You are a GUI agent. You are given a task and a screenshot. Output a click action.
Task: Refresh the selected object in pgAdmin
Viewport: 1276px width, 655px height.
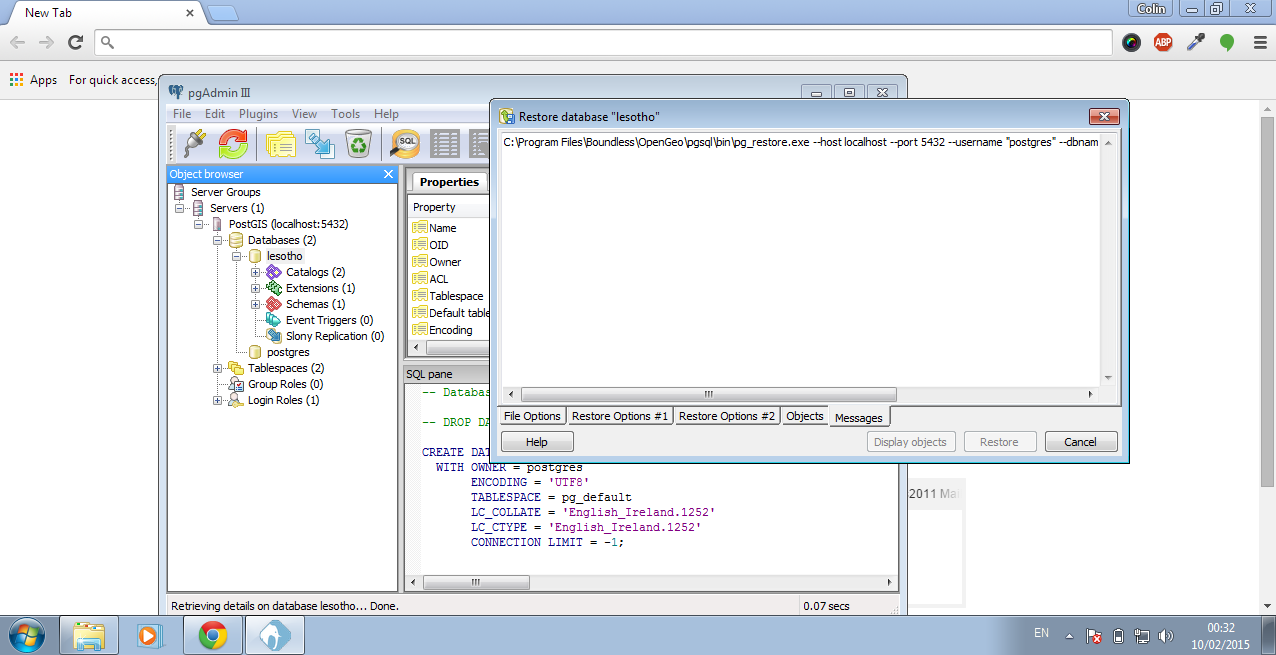click(233, 144)
